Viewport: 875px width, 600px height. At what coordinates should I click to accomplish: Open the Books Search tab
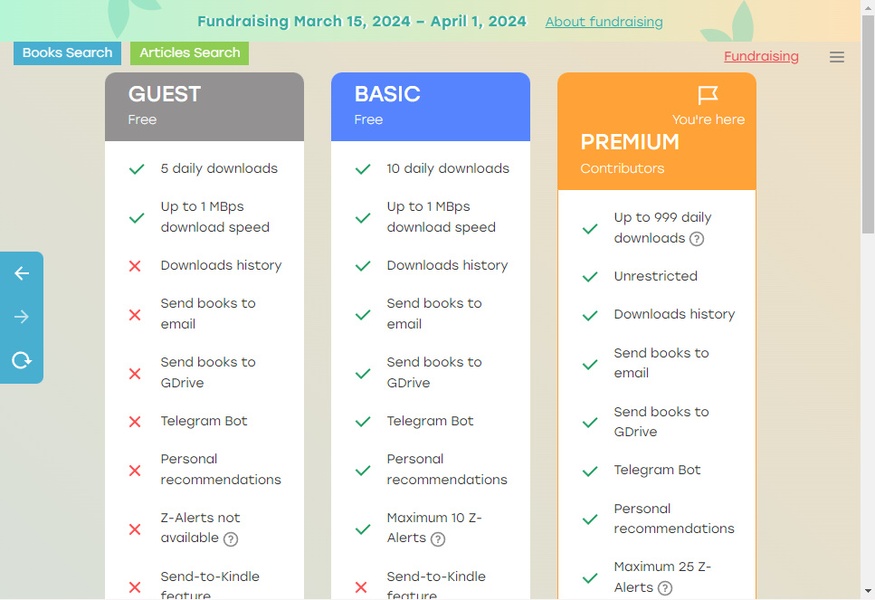coord(67,53)
